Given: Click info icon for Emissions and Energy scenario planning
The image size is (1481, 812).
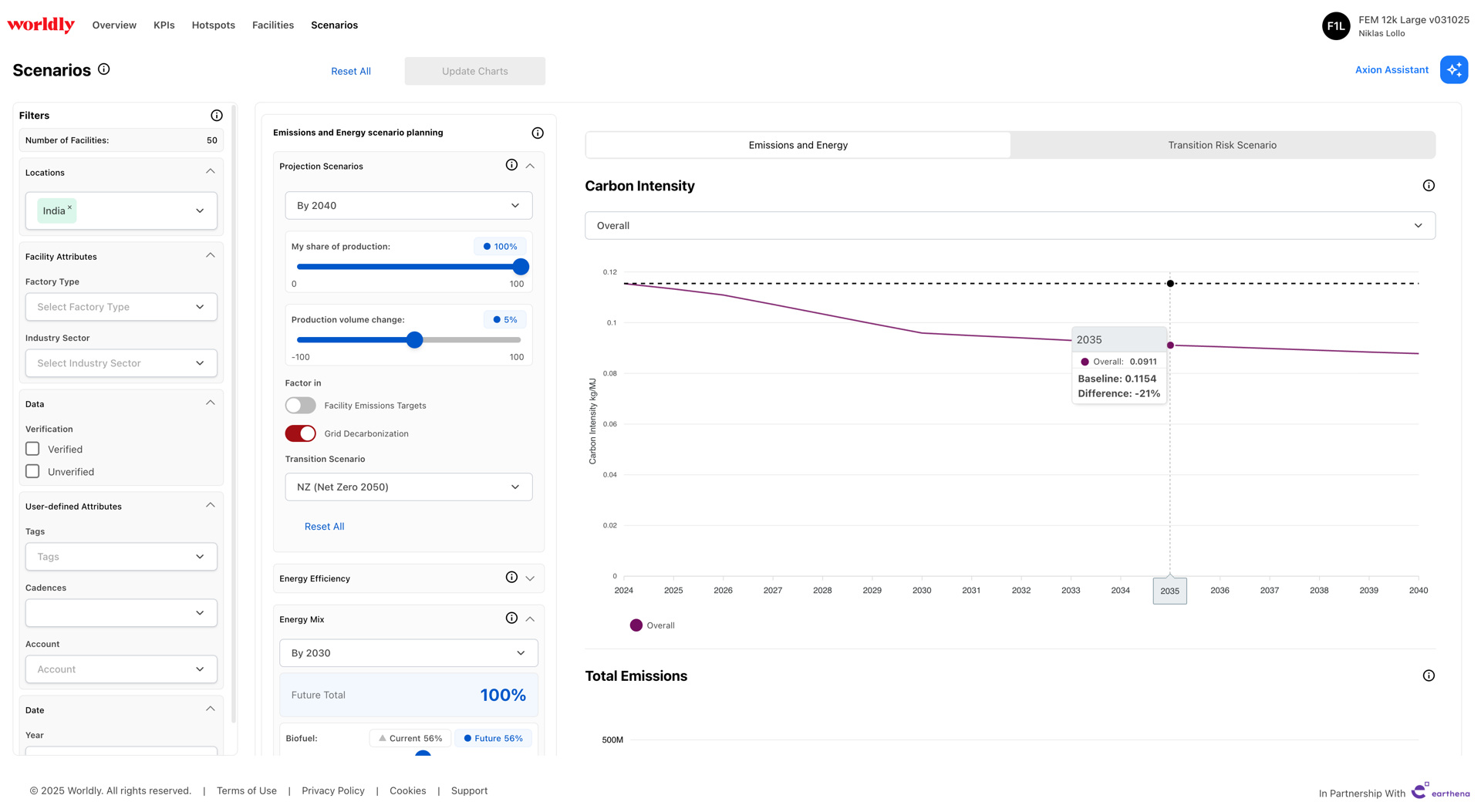Looking at the screenshot, I should [538, 133].
